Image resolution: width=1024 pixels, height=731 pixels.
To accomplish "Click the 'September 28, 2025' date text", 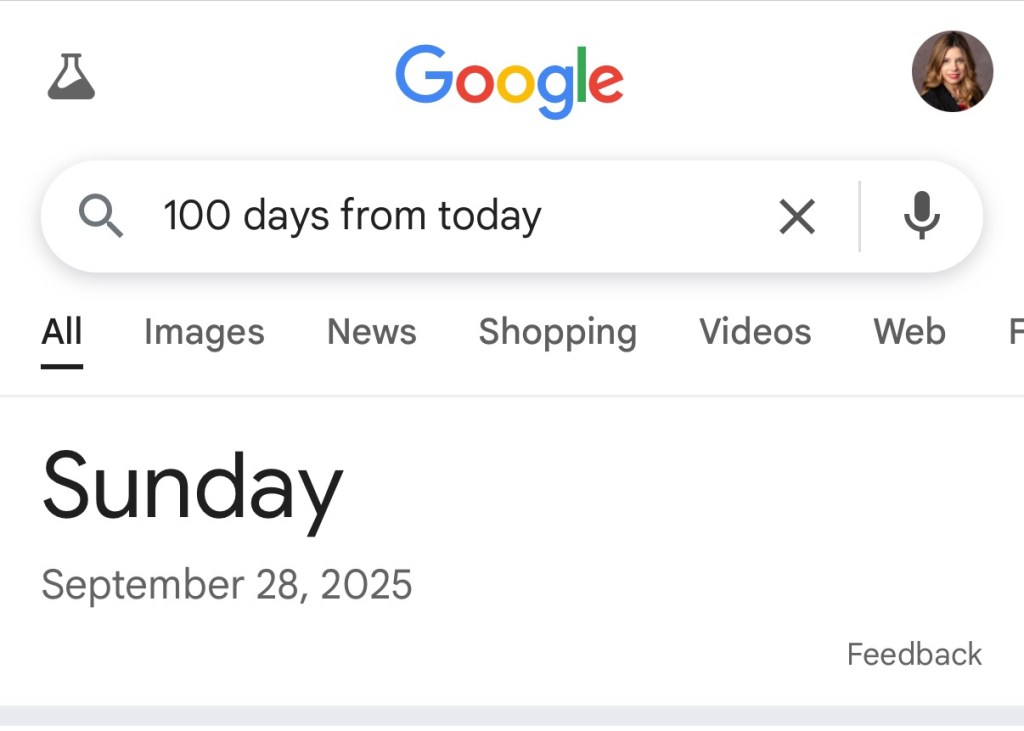I will pos(227,585).
